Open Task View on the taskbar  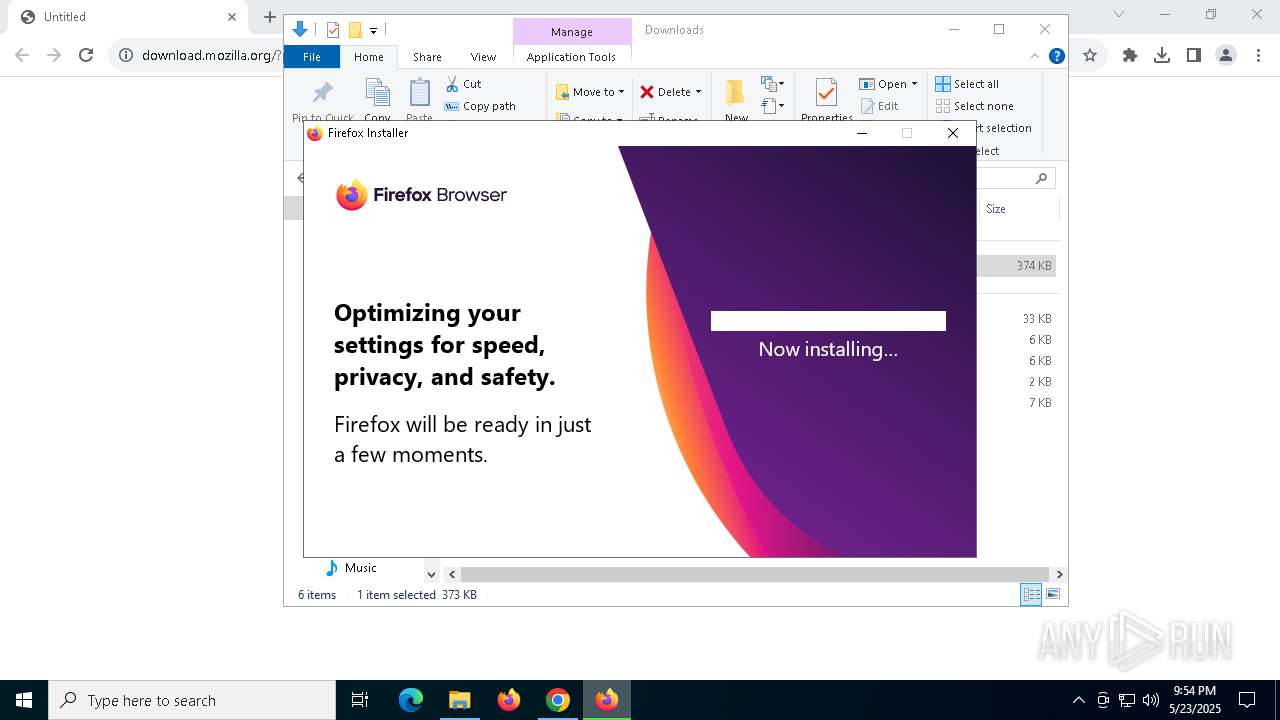(x=360, y=700)
